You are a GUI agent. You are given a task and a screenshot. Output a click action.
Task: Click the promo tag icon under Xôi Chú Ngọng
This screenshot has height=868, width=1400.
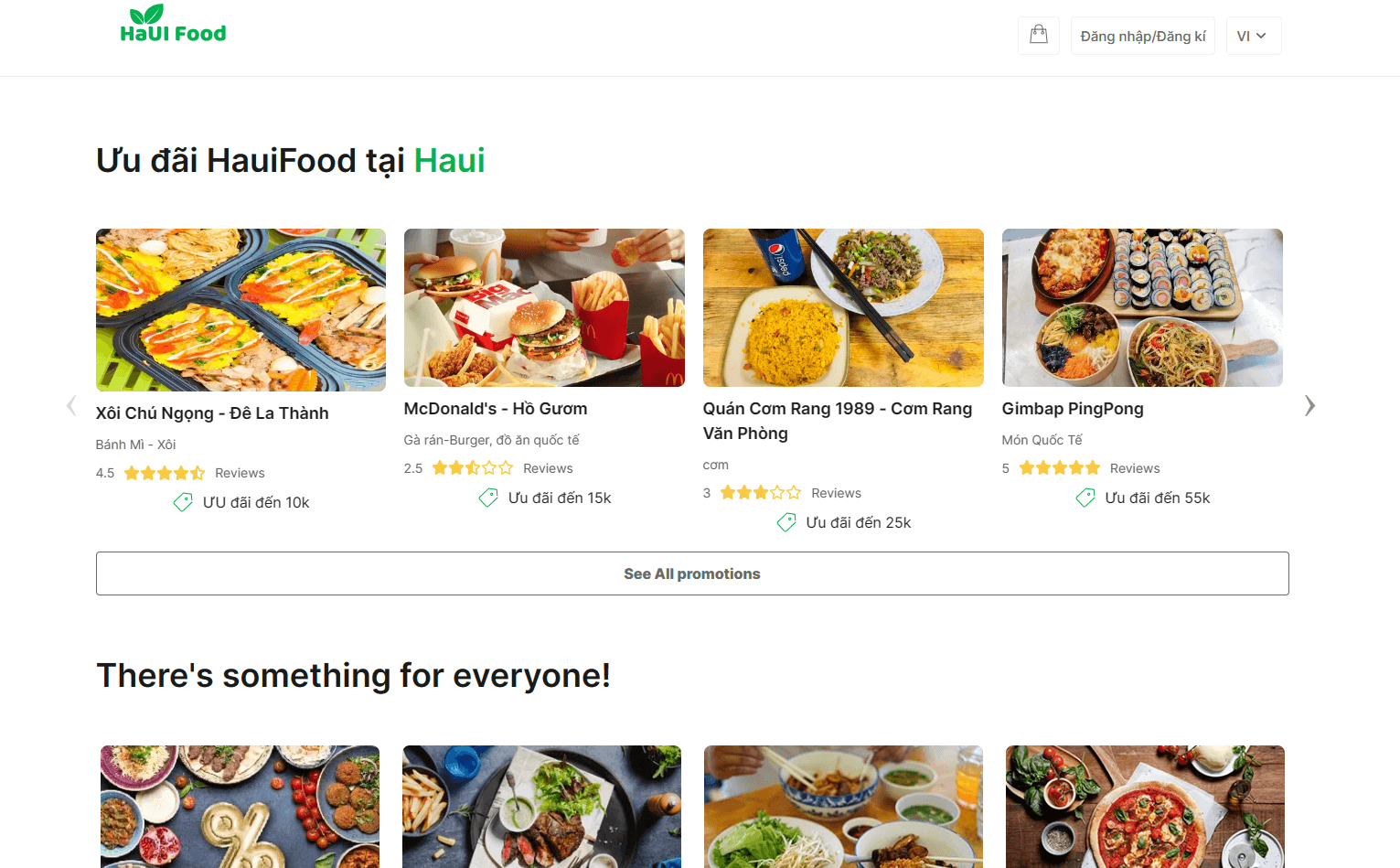(x=182, y=502)
